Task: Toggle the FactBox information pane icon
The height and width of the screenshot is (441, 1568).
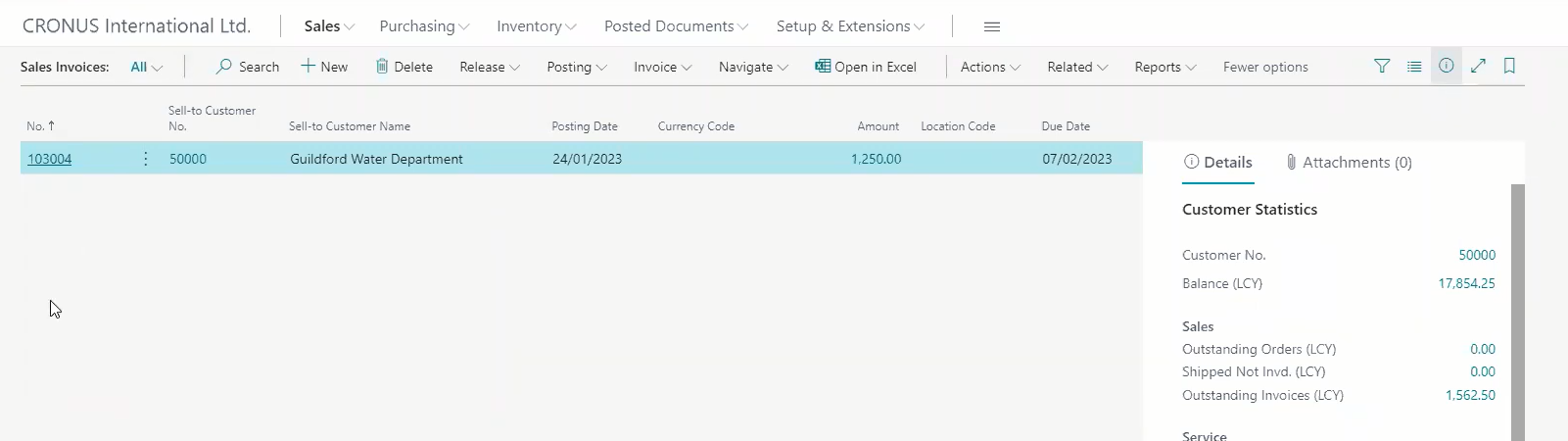Action: pos(1447,66)
